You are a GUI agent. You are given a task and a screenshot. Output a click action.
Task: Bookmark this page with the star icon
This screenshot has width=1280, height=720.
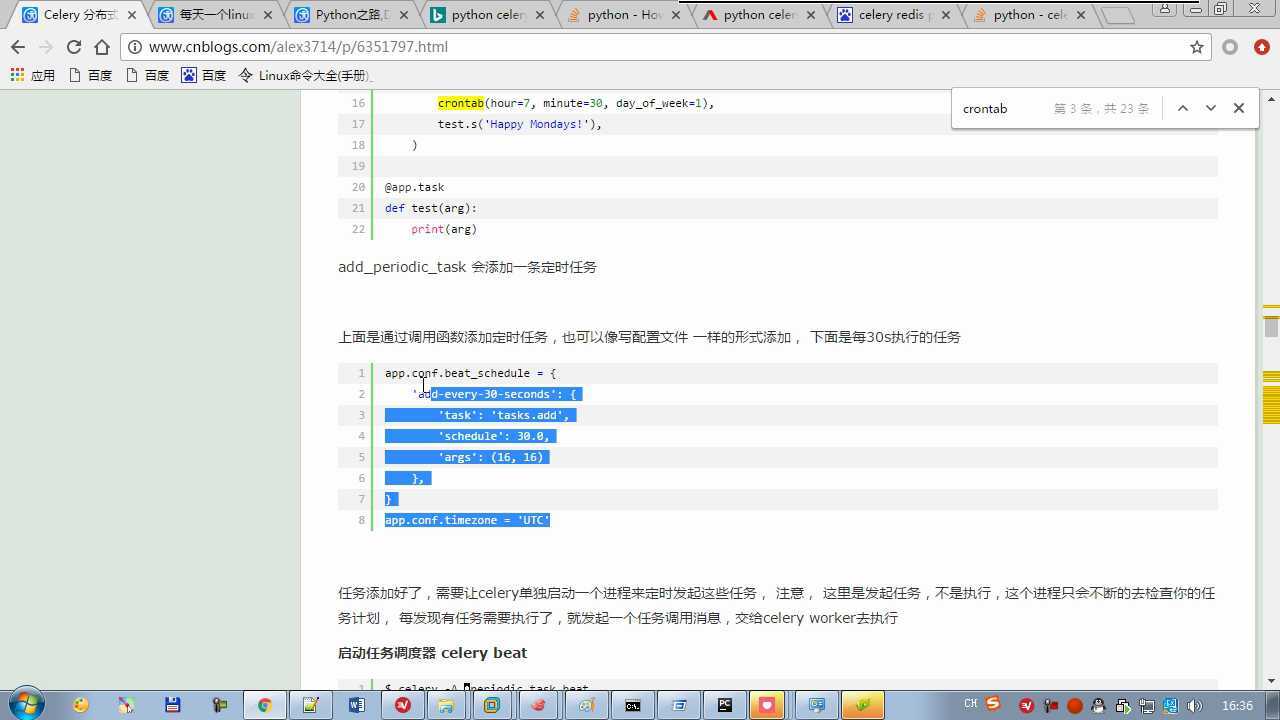pyautogui.click(x=1197, y=47)
